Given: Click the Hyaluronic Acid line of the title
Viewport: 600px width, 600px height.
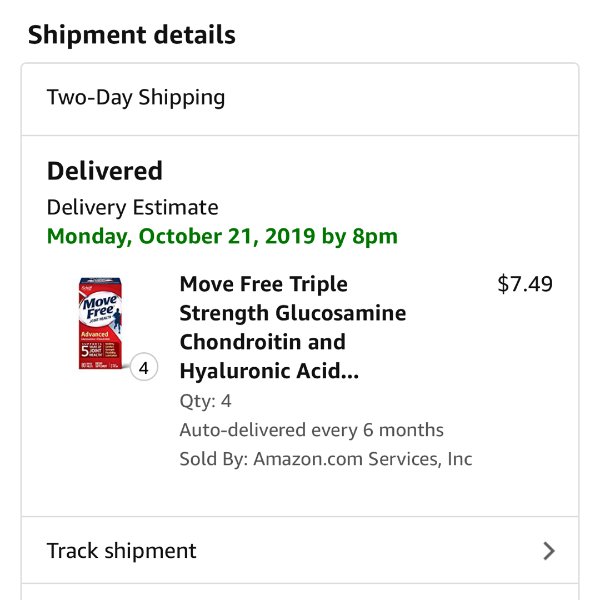Looking at the screenshot, I should pos(270,371).
